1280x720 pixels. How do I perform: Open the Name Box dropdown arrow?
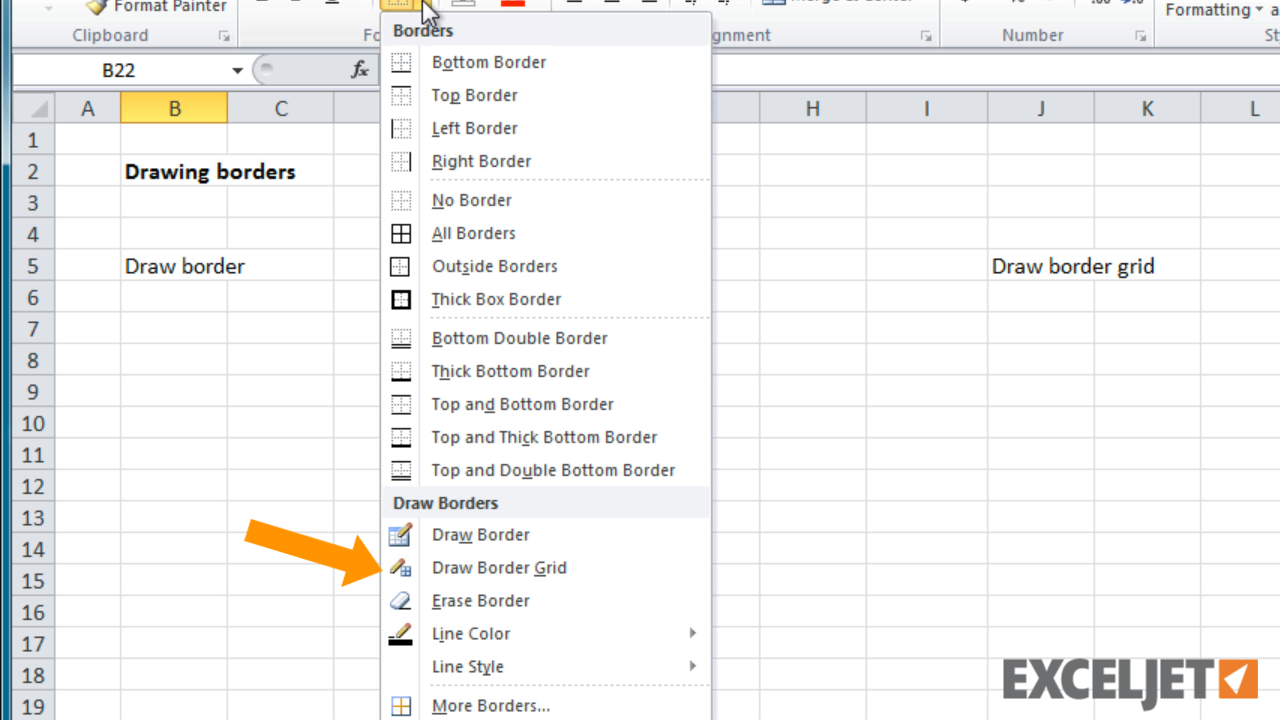click(237, 71)
